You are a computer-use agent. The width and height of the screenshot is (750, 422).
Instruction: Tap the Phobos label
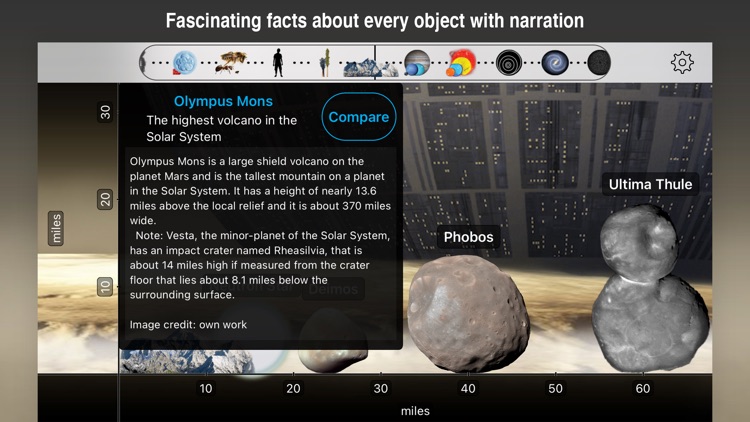[468, 237]
